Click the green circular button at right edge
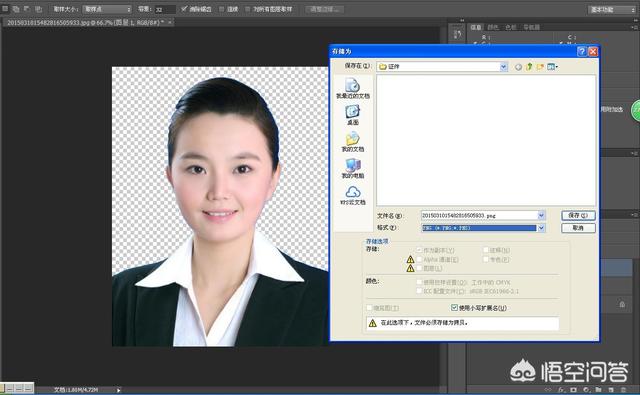The width and height of the screenshot is (640, 395). [x=636, y=111]
